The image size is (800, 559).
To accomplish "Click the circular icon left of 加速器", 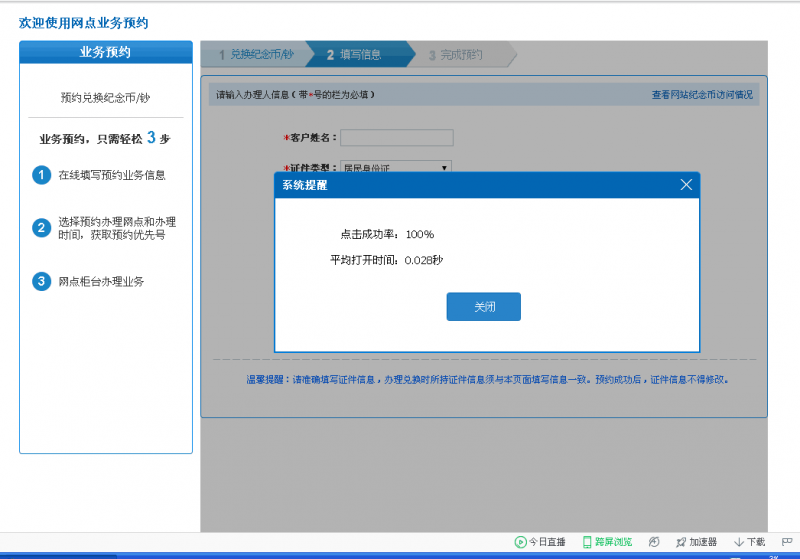I will pos(654,542).
